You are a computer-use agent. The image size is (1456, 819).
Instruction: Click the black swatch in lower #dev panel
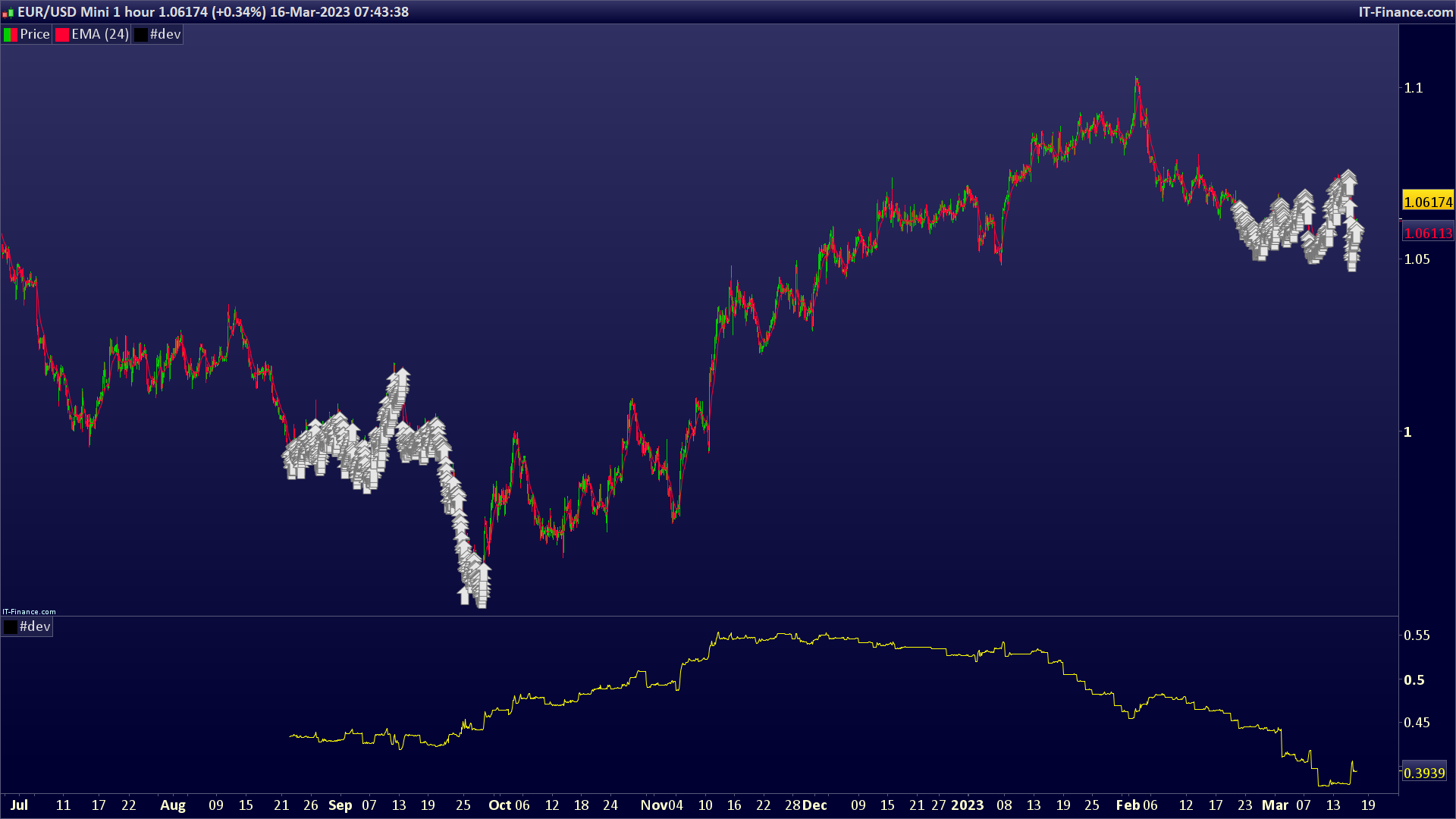[x=11, y=627]
